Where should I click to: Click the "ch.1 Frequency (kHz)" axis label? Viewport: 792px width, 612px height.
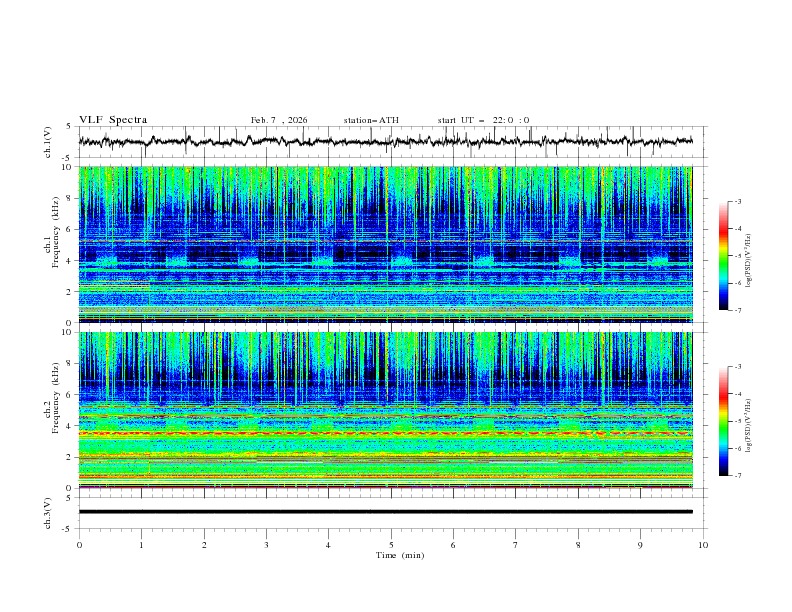tap(52, 233)
